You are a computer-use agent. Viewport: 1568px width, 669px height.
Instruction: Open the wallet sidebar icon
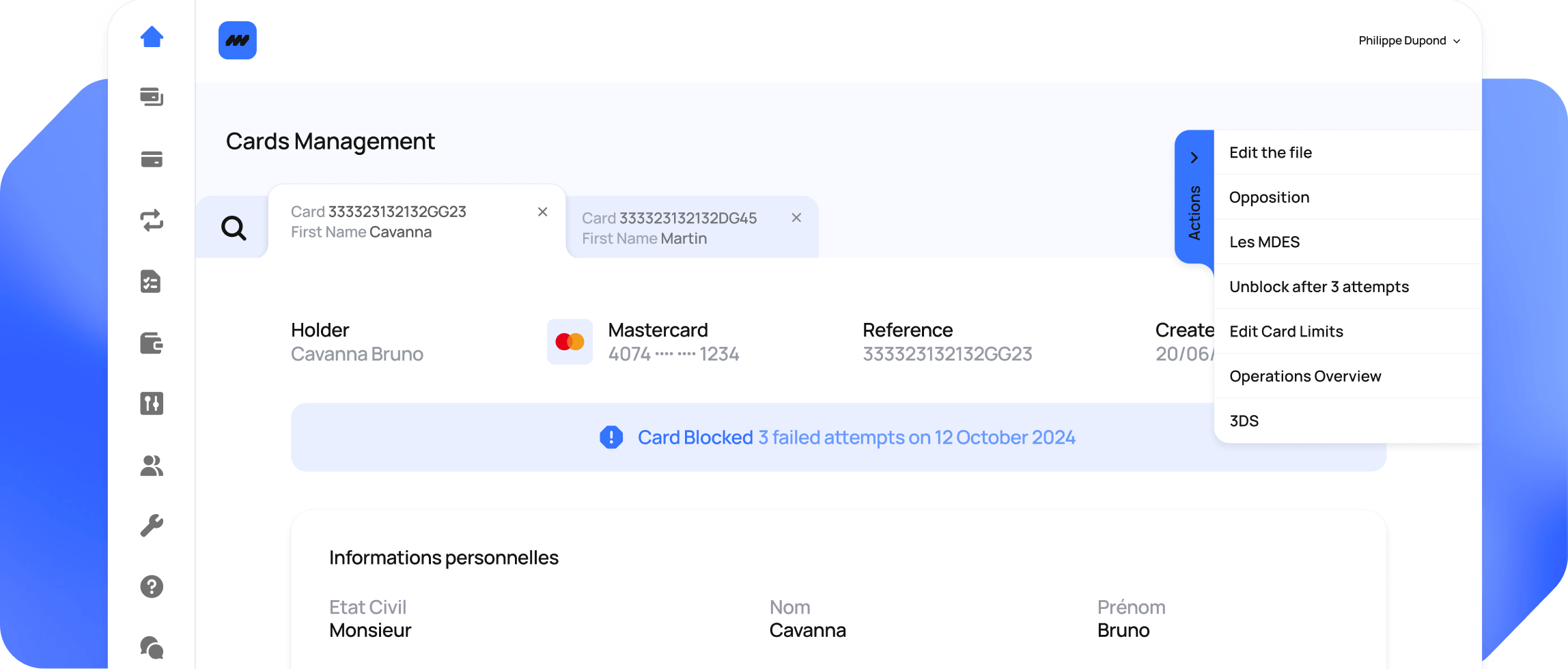(152, 343)
